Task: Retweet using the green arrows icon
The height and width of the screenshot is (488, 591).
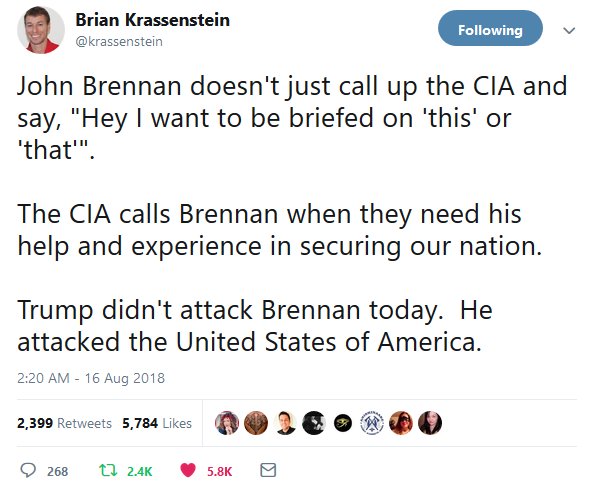Action: click(108, 470)
